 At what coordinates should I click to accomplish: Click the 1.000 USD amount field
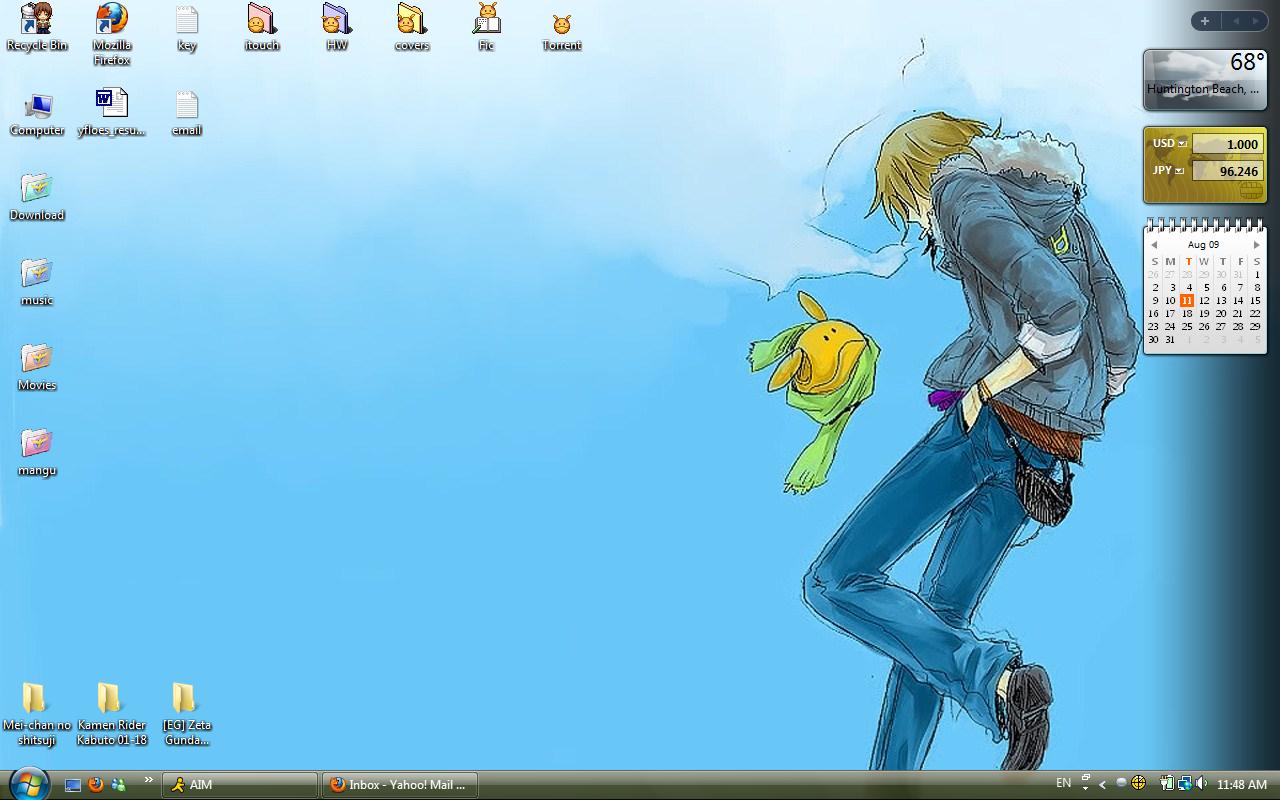point(1227,144)
